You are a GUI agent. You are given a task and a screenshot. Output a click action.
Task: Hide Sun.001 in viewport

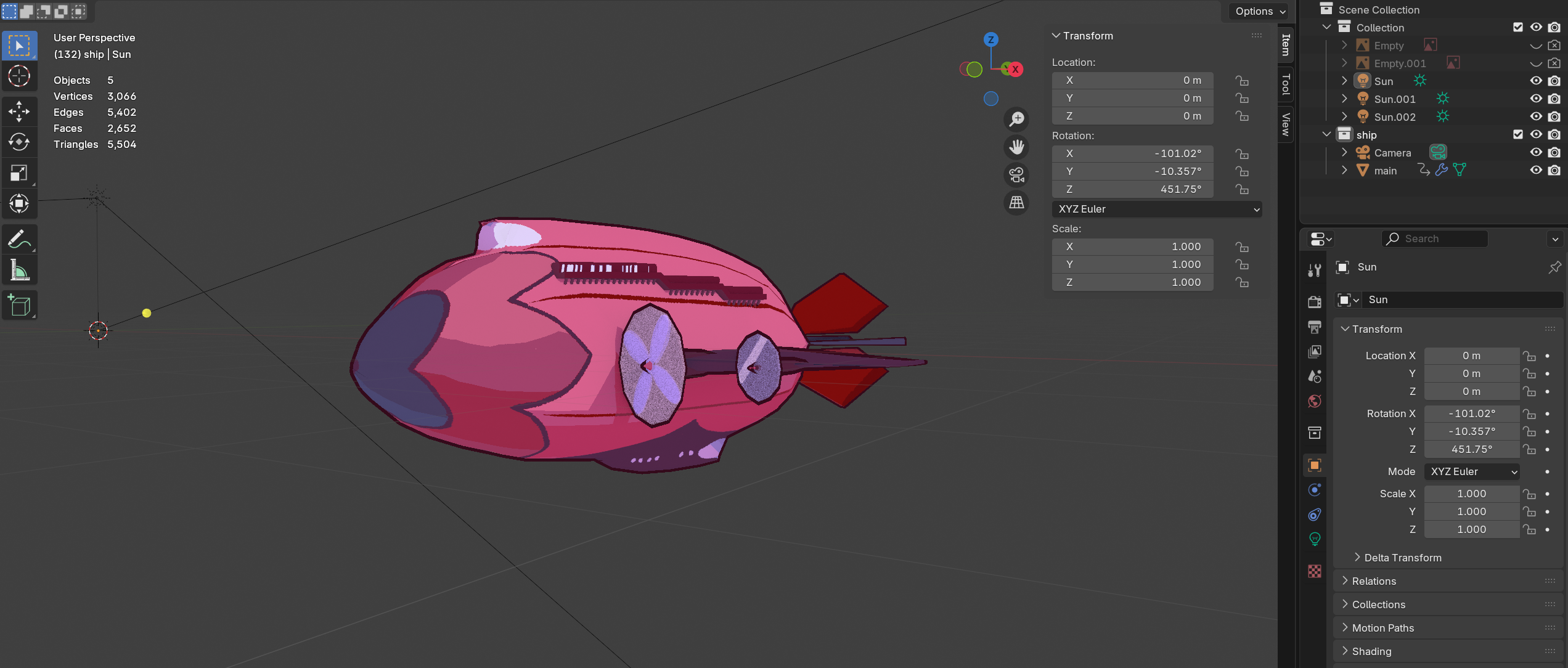(1535, 99)
